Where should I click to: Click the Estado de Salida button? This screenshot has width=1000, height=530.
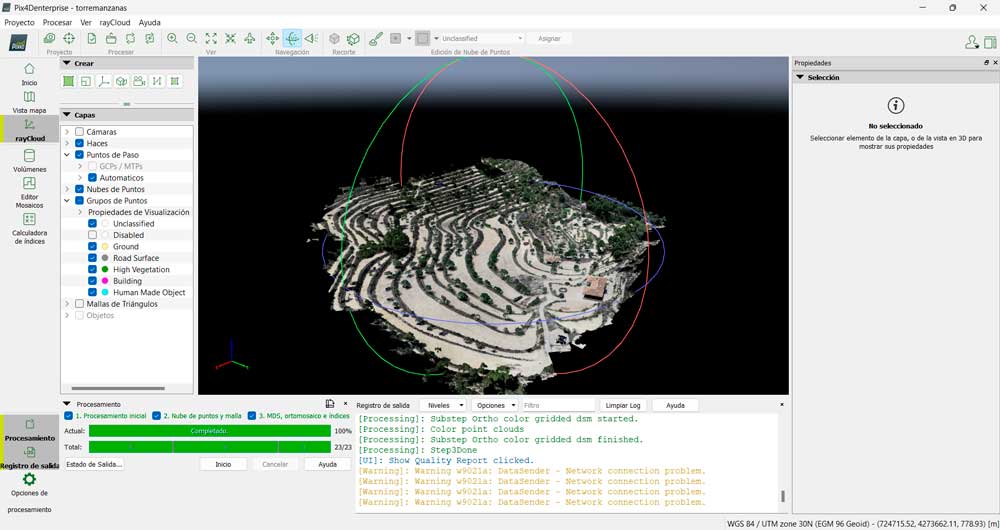click(x=94, y=464)
